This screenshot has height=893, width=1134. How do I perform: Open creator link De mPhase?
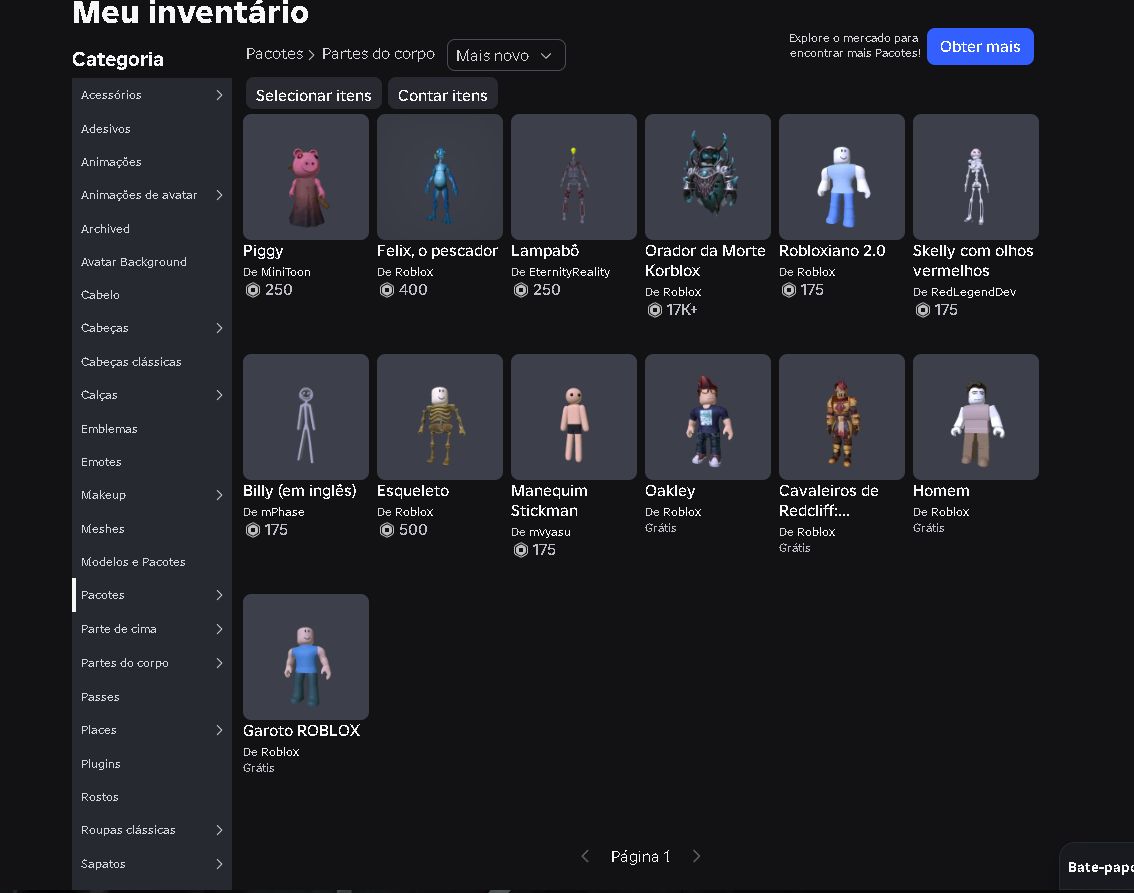pyautogui.click(x=273, y=512)
